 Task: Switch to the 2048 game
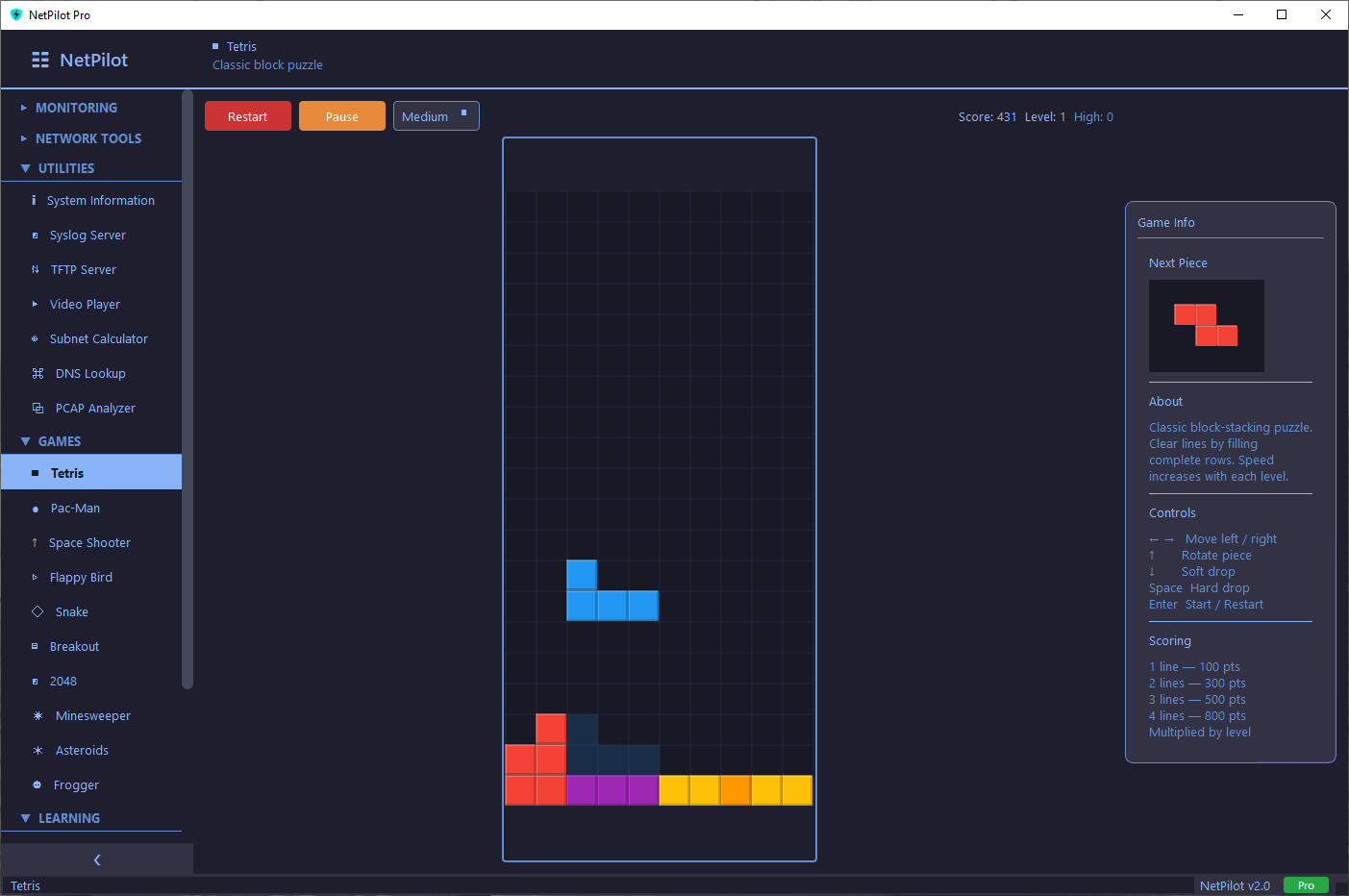click(x=63, y=681)
